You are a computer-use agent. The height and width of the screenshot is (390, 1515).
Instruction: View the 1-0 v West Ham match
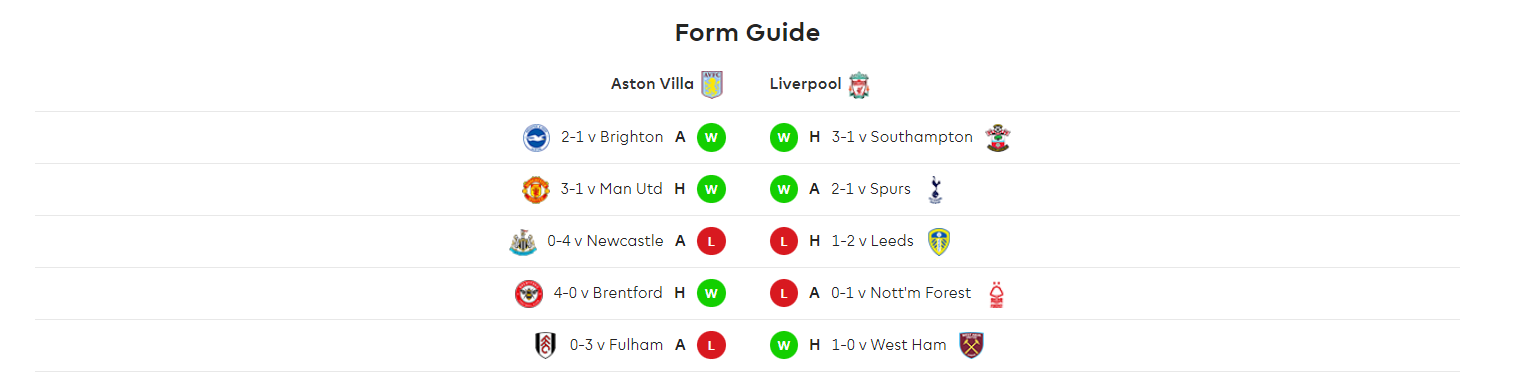pos(889,345)
